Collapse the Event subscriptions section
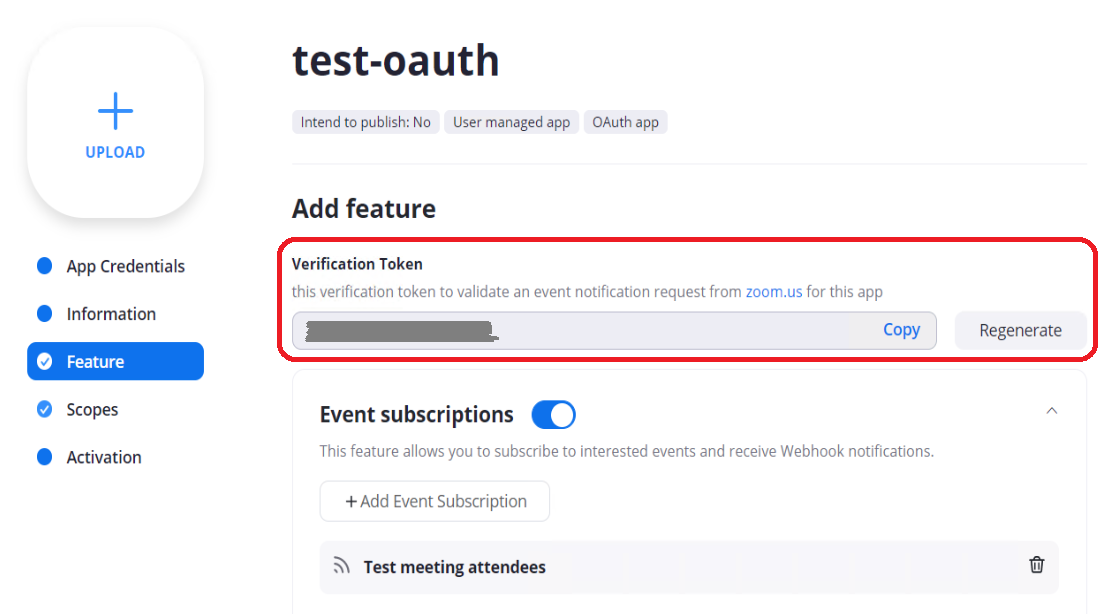1101x614 pixels. [x=1051, y=410]
